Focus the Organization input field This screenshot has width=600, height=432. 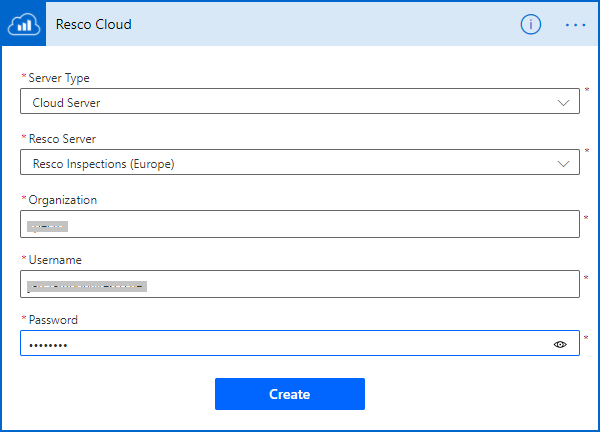click(x=300, y=225)
